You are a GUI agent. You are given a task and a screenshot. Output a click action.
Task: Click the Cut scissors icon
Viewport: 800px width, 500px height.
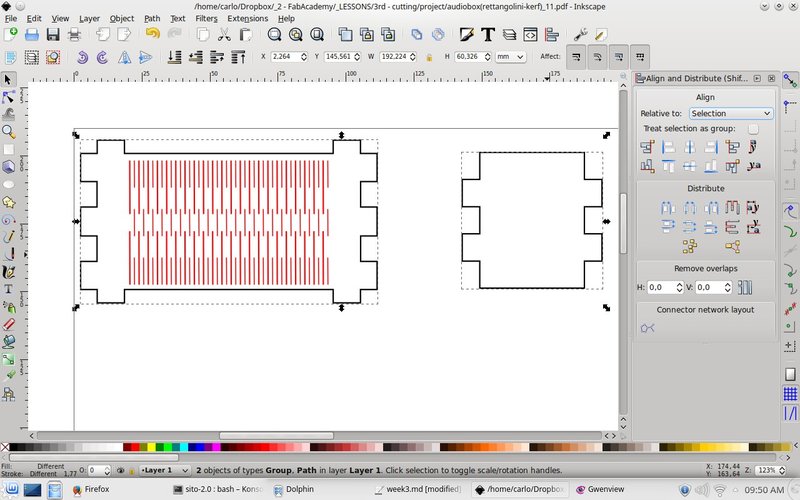[223, 34]
